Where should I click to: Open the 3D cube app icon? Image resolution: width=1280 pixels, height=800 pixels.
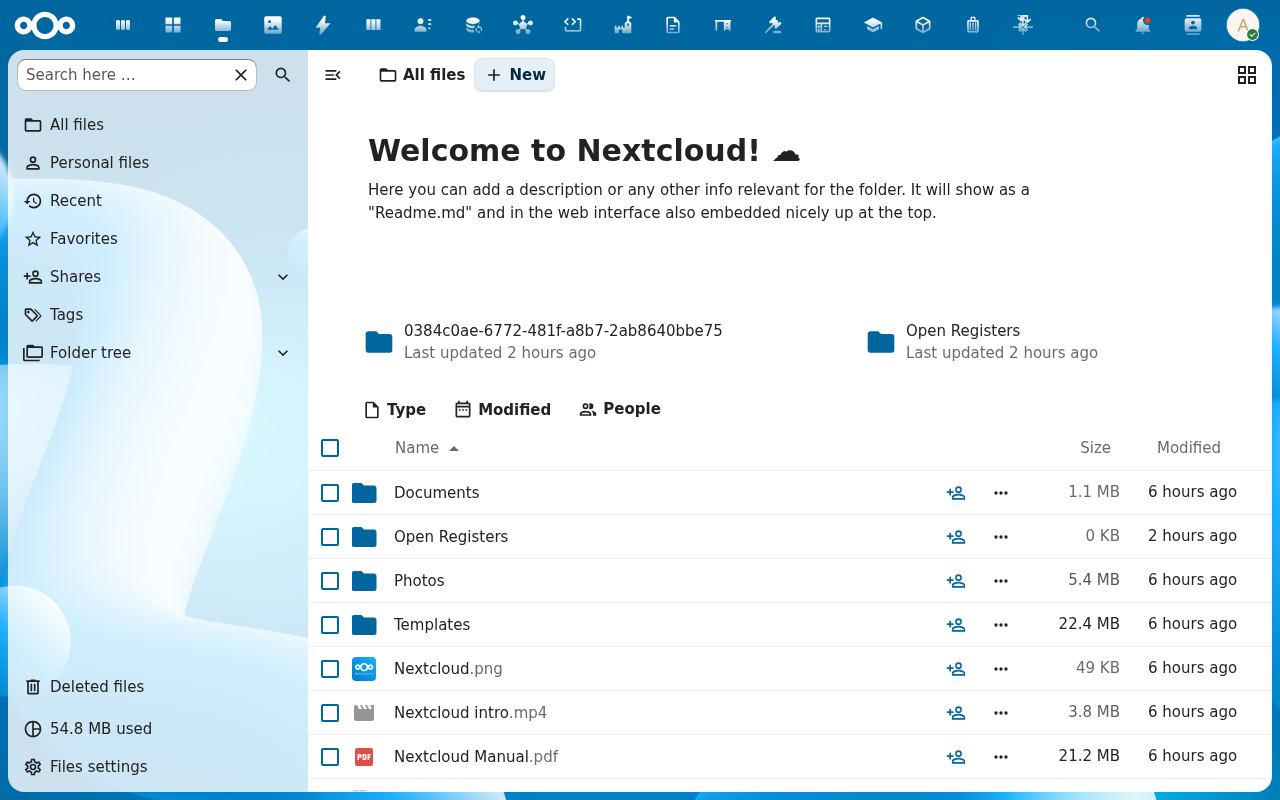pos(923,25)
